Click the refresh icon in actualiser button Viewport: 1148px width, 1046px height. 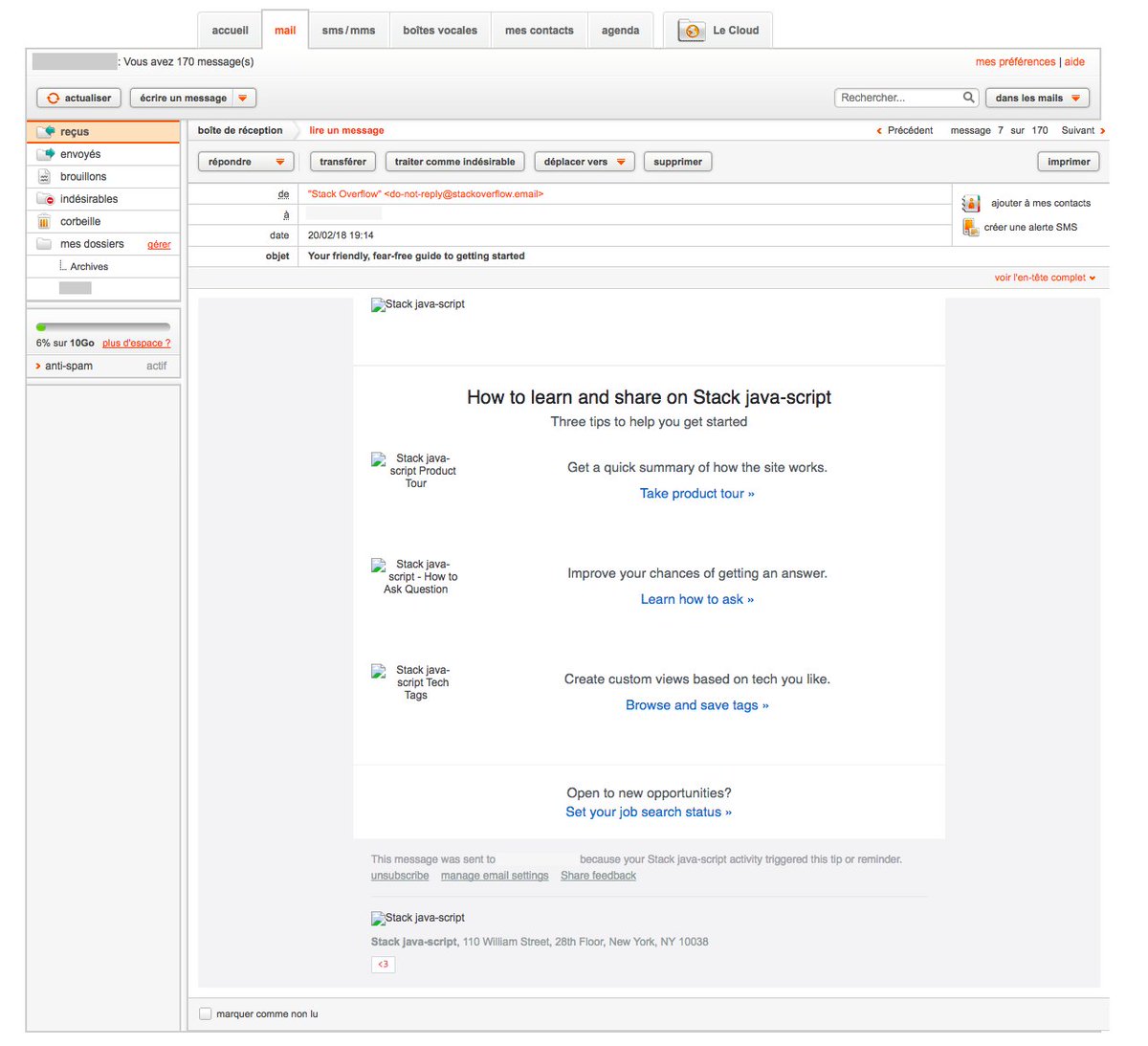54,99
